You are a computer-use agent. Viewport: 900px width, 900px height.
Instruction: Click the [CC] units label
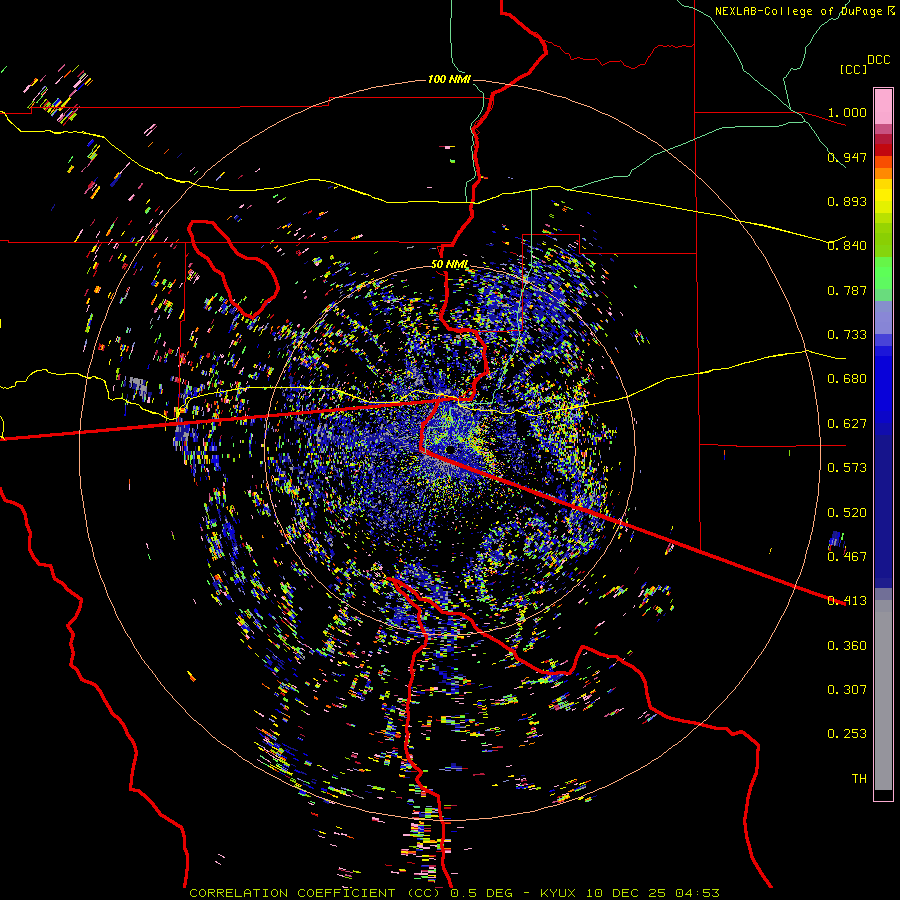pyautogui.click(x=853, y=69)
